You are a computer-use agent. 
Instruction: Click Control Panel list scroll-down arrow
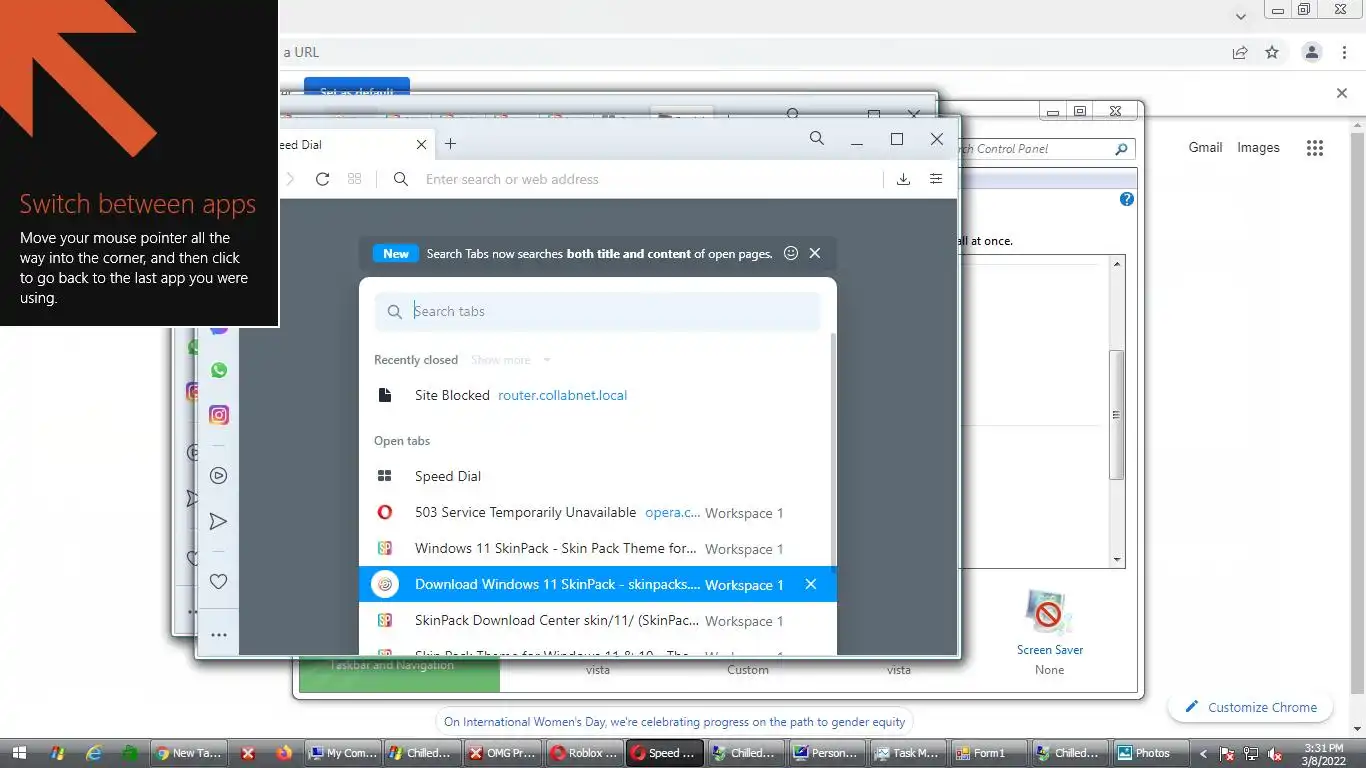pyautogui.click(x=1117, y=560)
